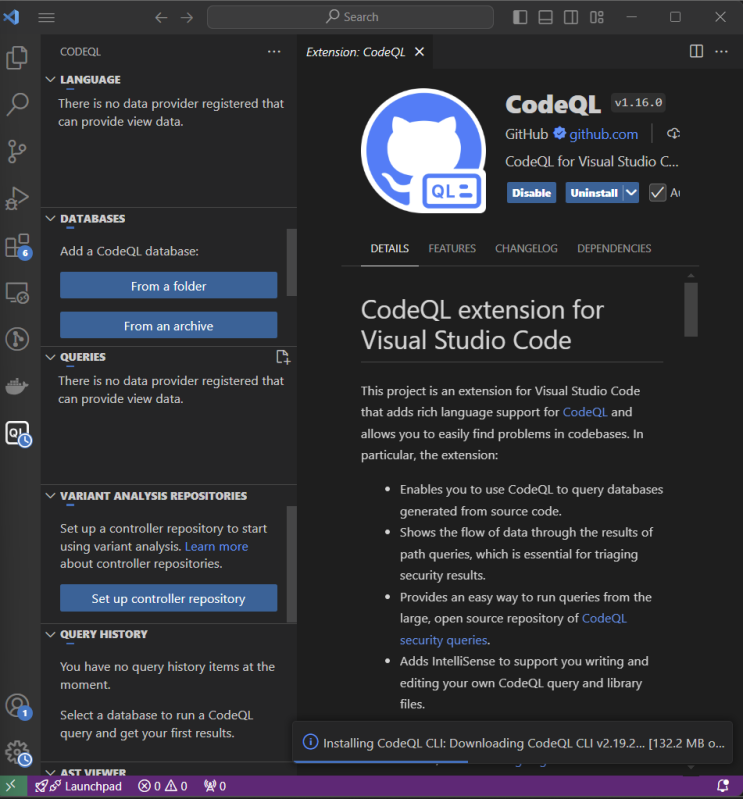Open the Manage gear settings menu

coord(18,753)
